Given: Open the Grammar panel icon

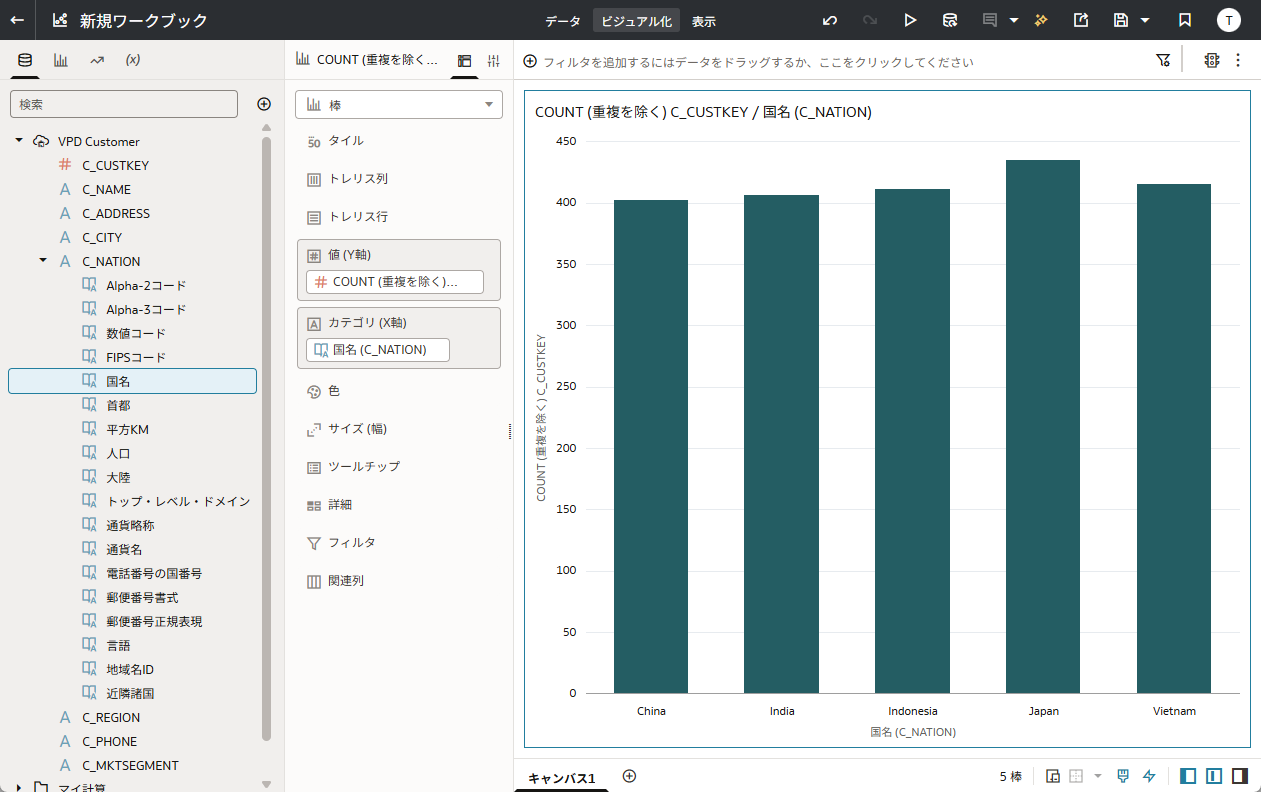Looking at the screenshot, I should [x=464, y=61].
